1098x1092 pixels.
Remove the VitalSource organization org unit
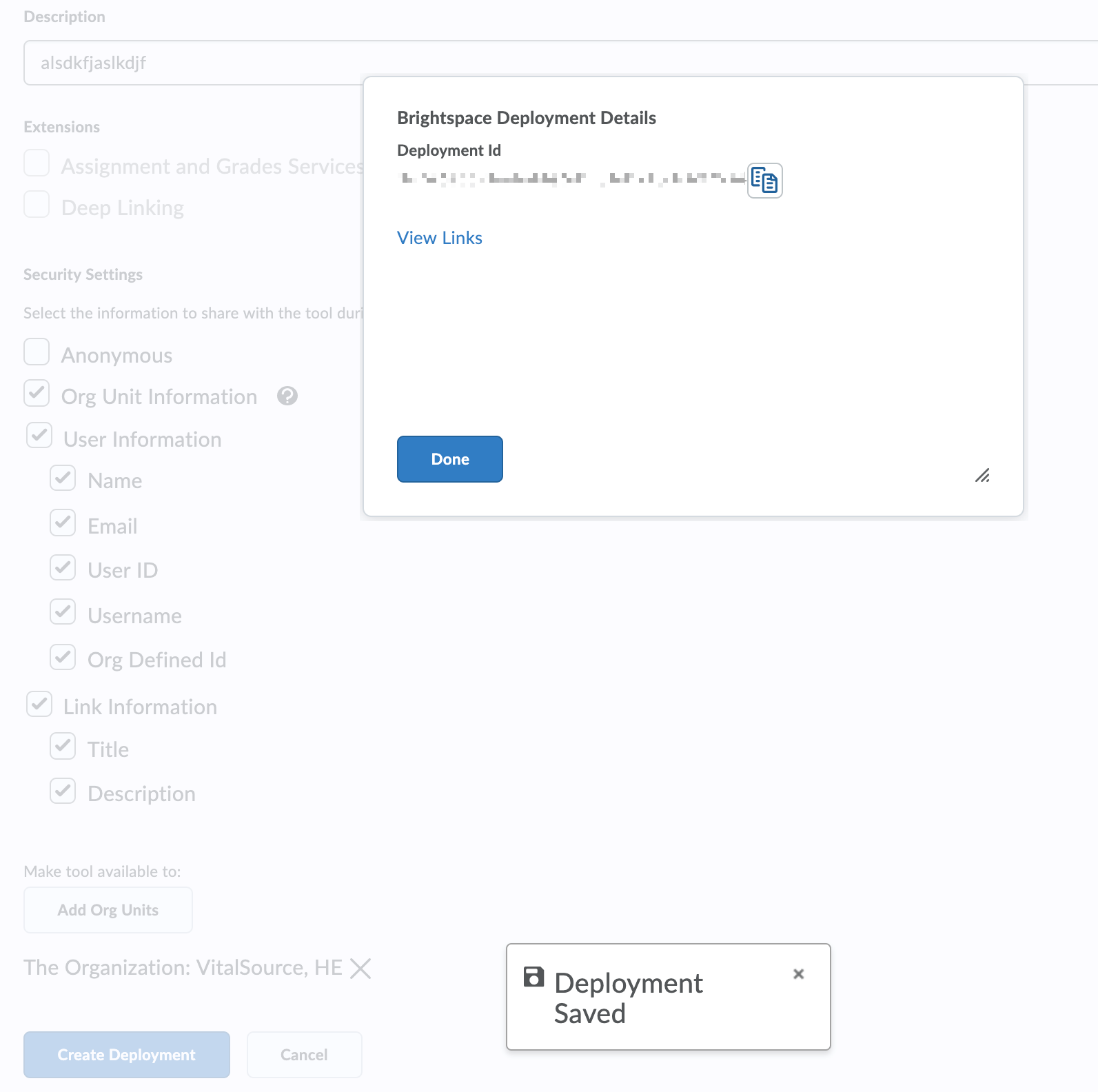click(361, 968)
